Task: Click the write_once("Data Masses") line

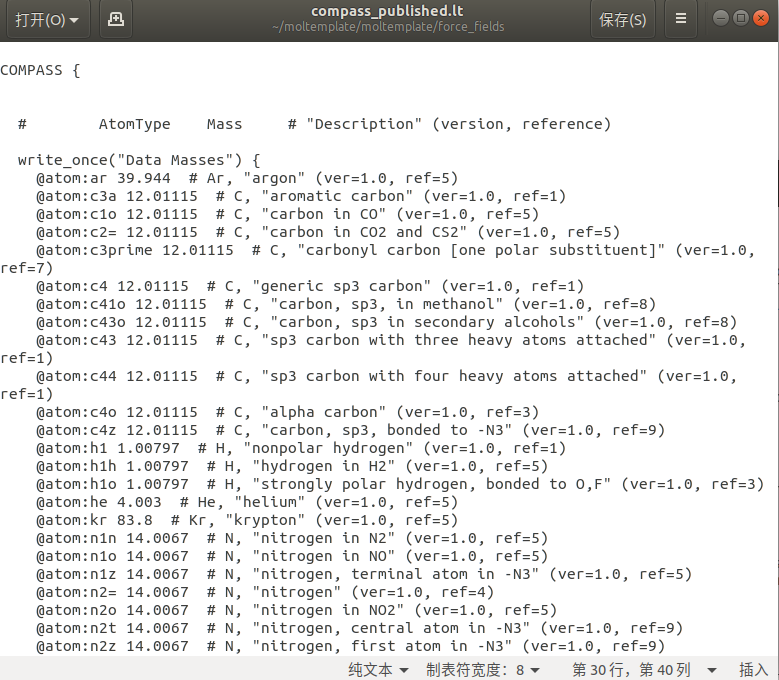Action: (x=139, y=160)
